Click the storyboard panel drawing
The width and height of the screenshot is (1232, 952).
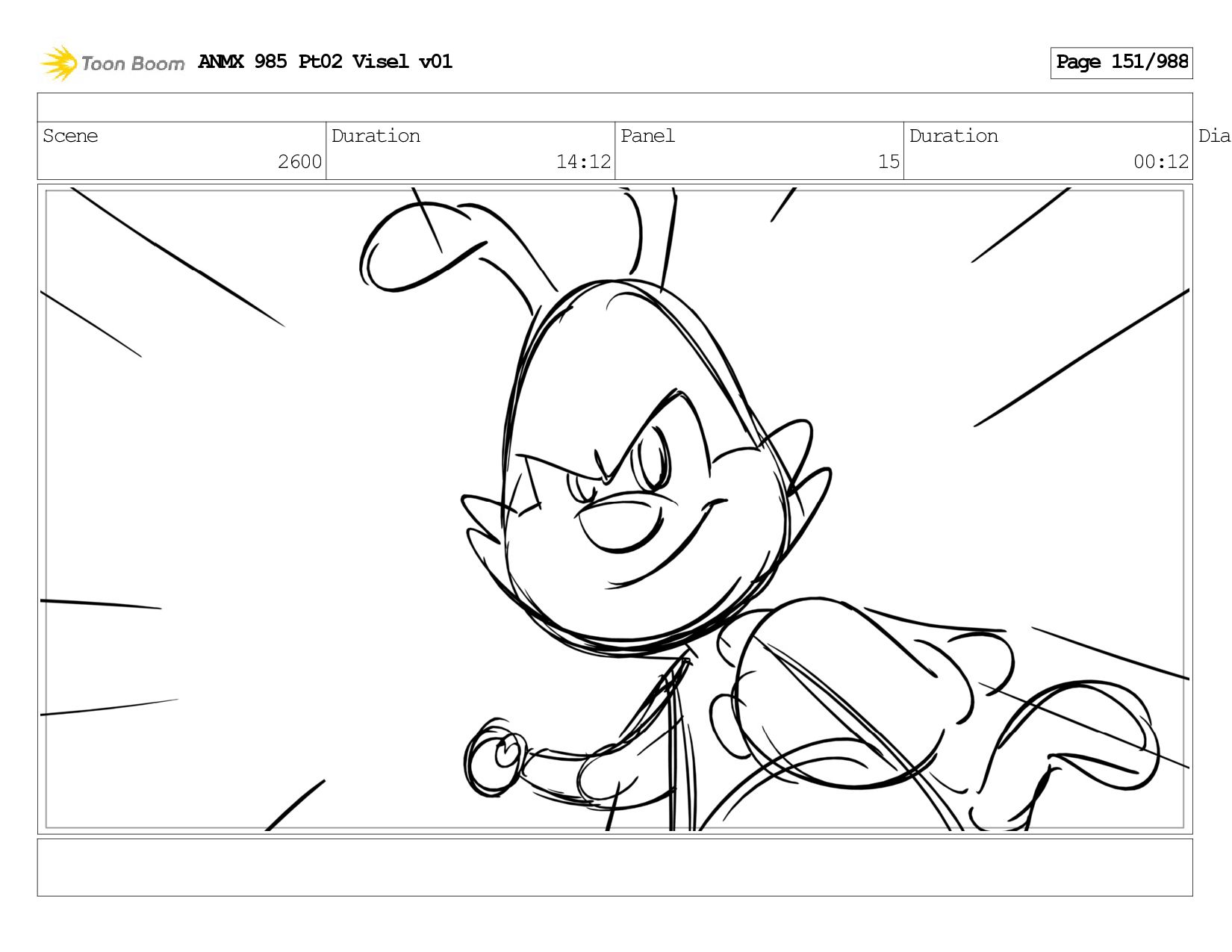(x=615, y=509)
